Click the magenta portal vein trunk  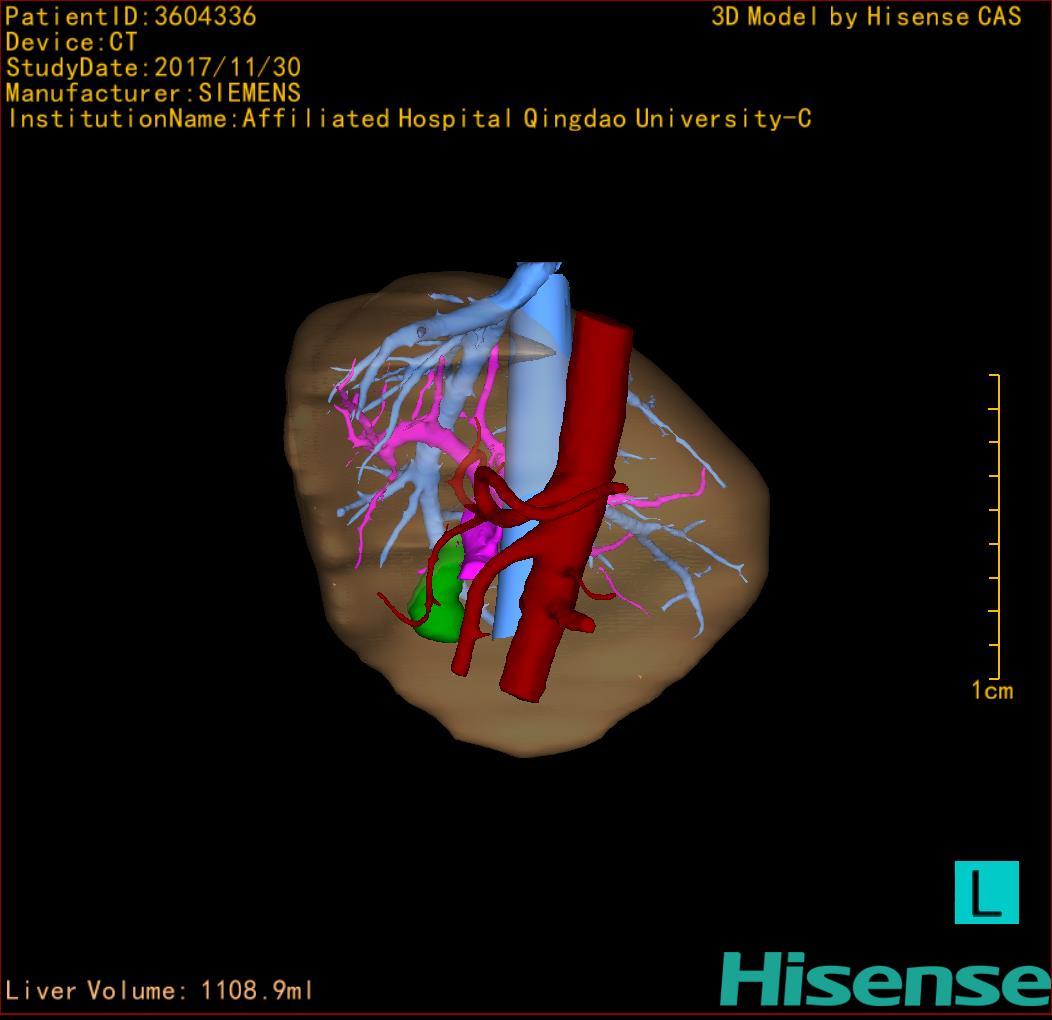coord(481,541)
